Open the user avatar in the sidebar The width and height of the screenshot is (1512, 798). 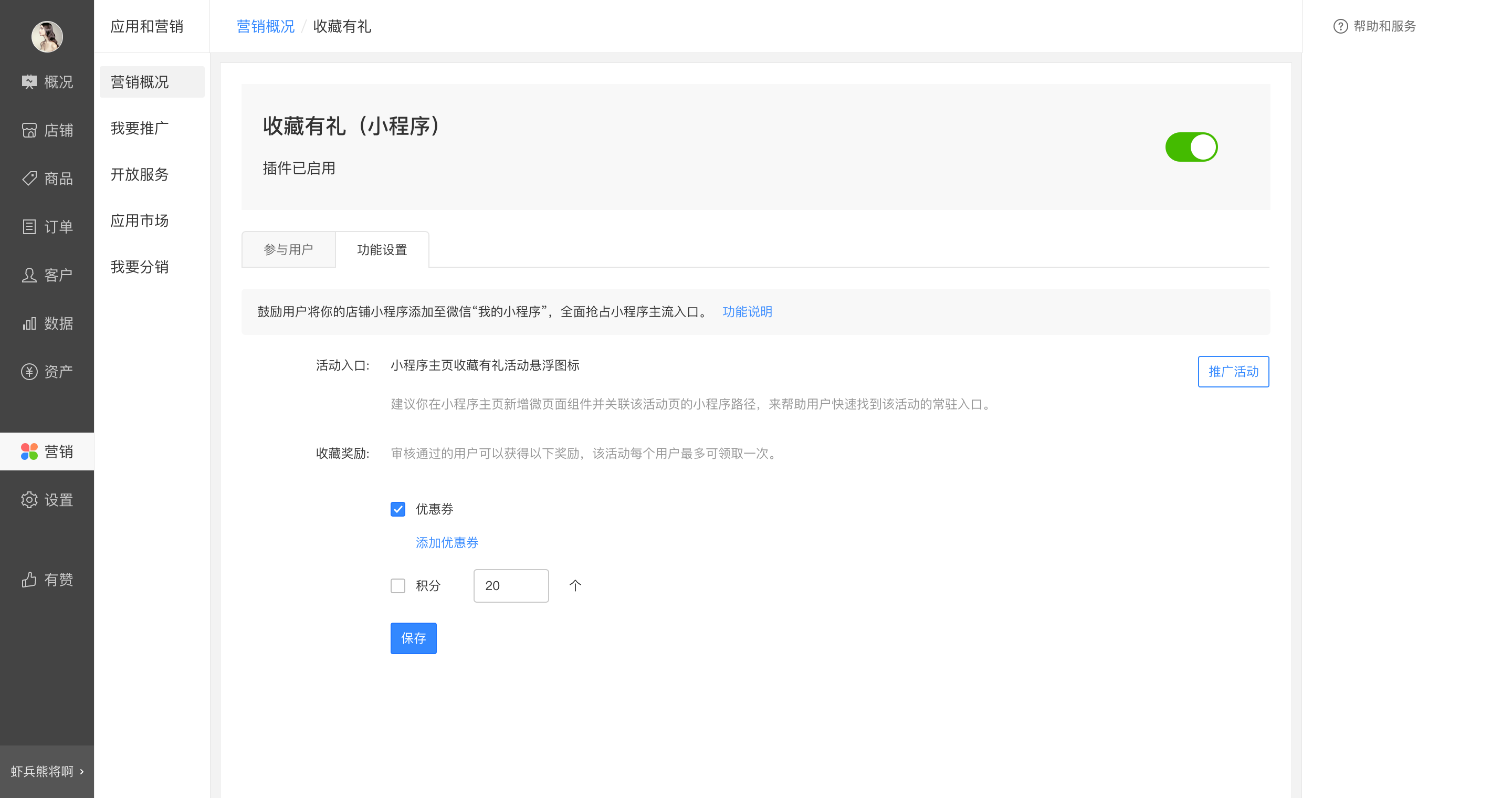tap(47, 36)
